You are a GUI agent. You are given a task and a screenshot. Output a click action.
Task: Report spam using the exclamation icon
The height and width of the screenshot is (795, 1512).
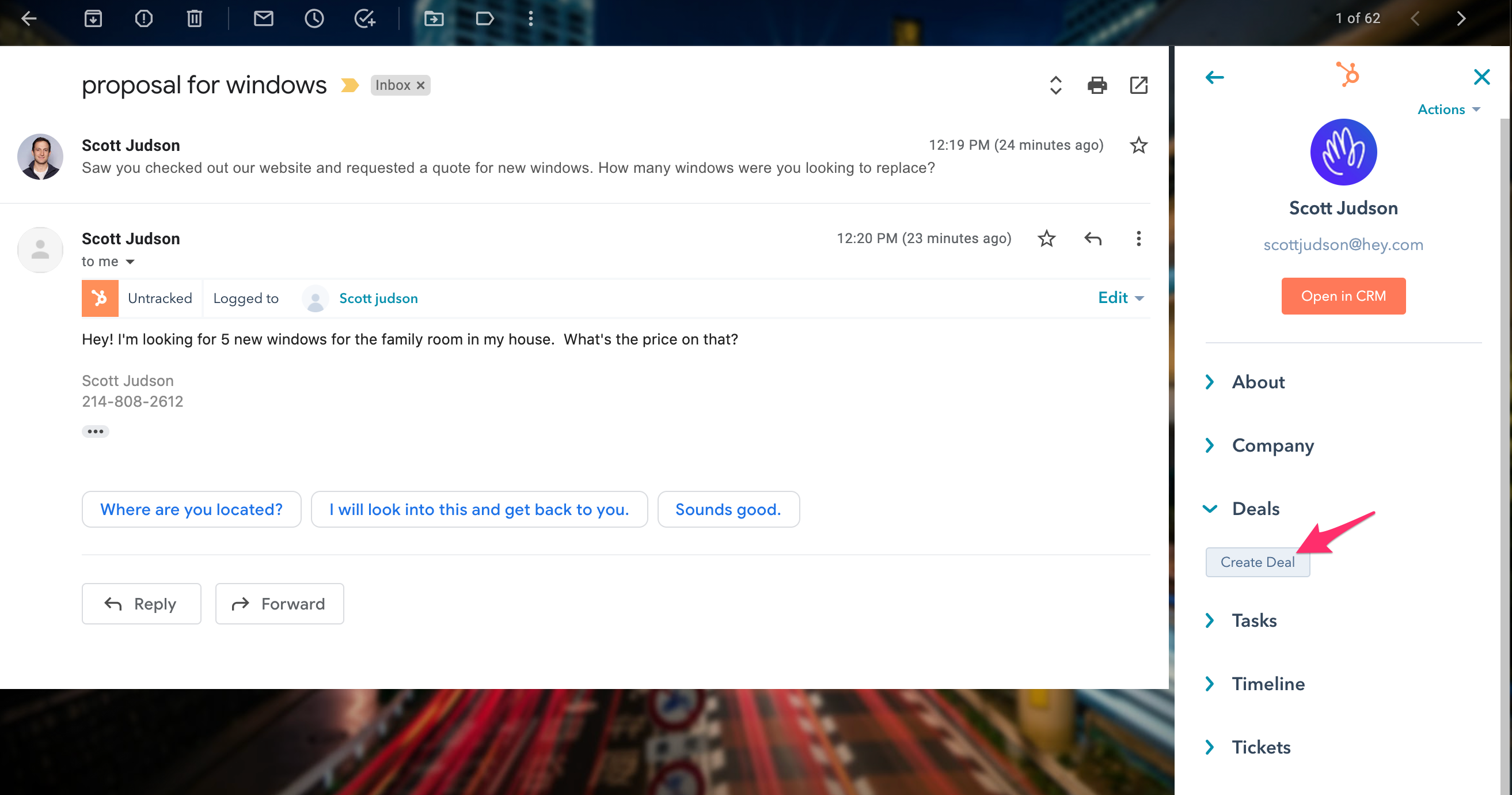coord(144,19)
